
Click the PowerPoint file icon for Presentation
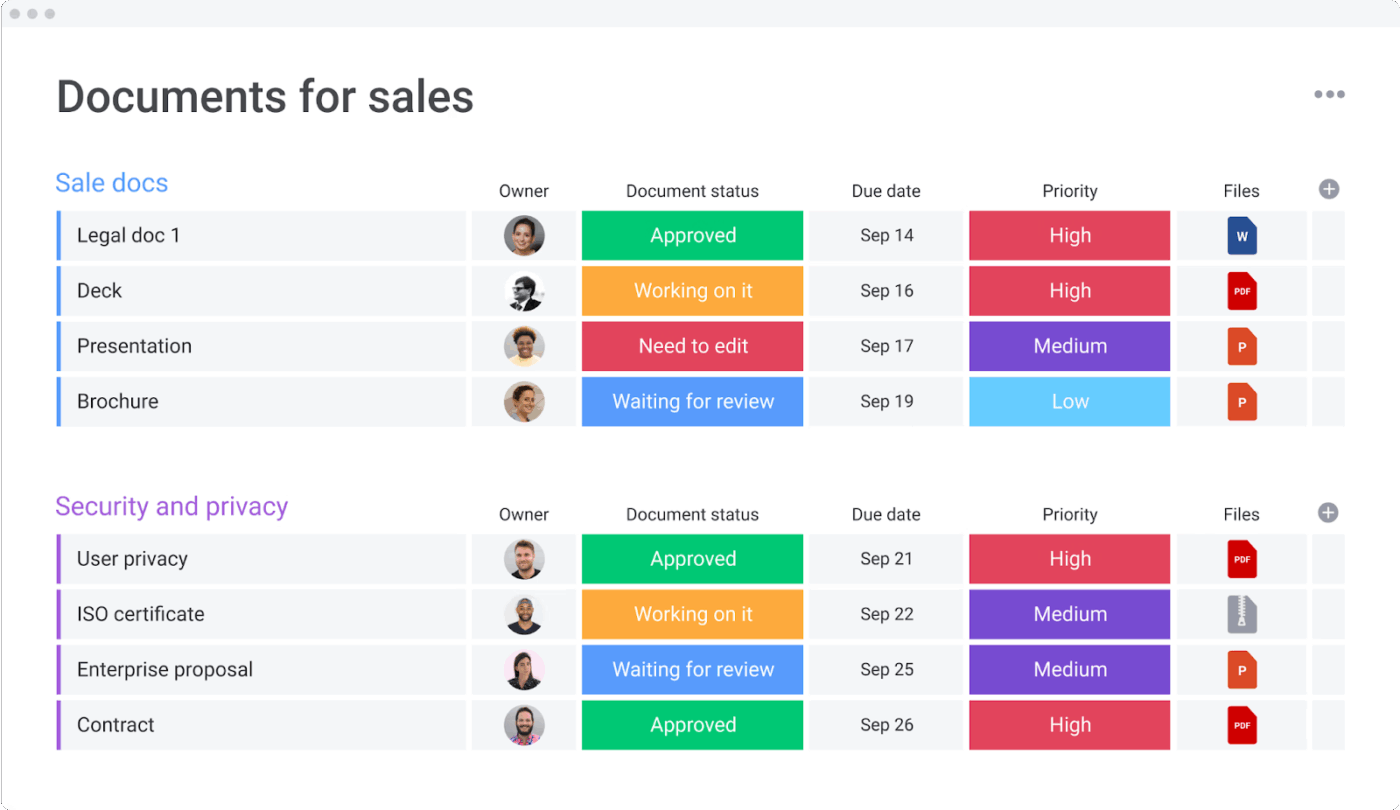click(1241, 346)
